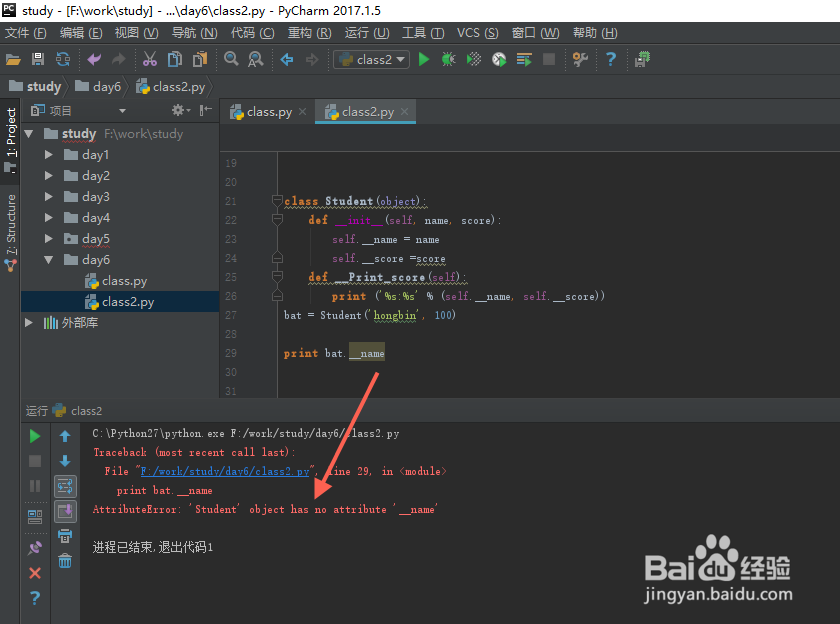Hide project panel with collapse icon
Screen dimensions: 840x624
point(206,110)
